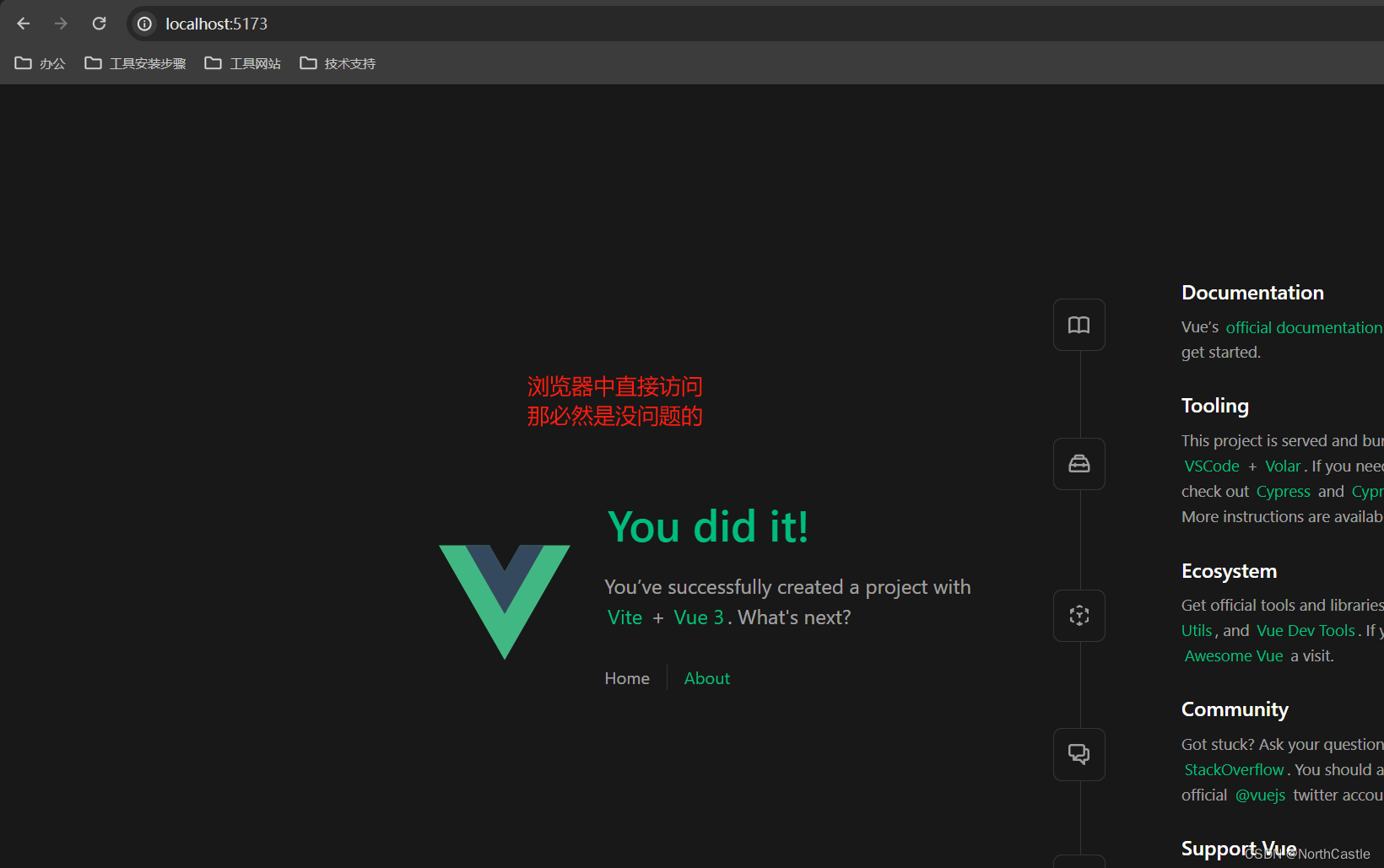Viewport: 1384px width, 868px height.
Task: Go back using browser back arrow
Action: [x=24, y=24]
